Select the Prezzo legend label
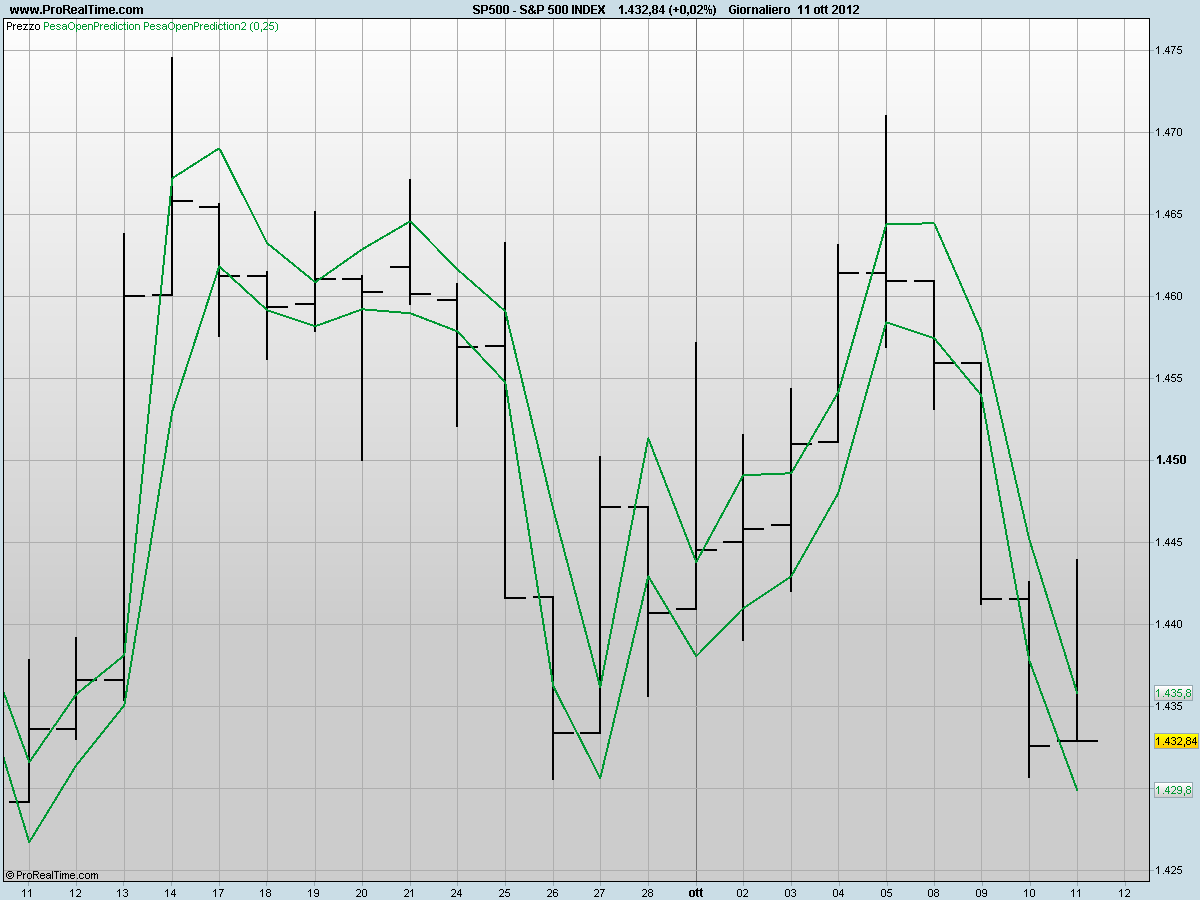This screenshot has height=900, width=1200. click(23, 26)
